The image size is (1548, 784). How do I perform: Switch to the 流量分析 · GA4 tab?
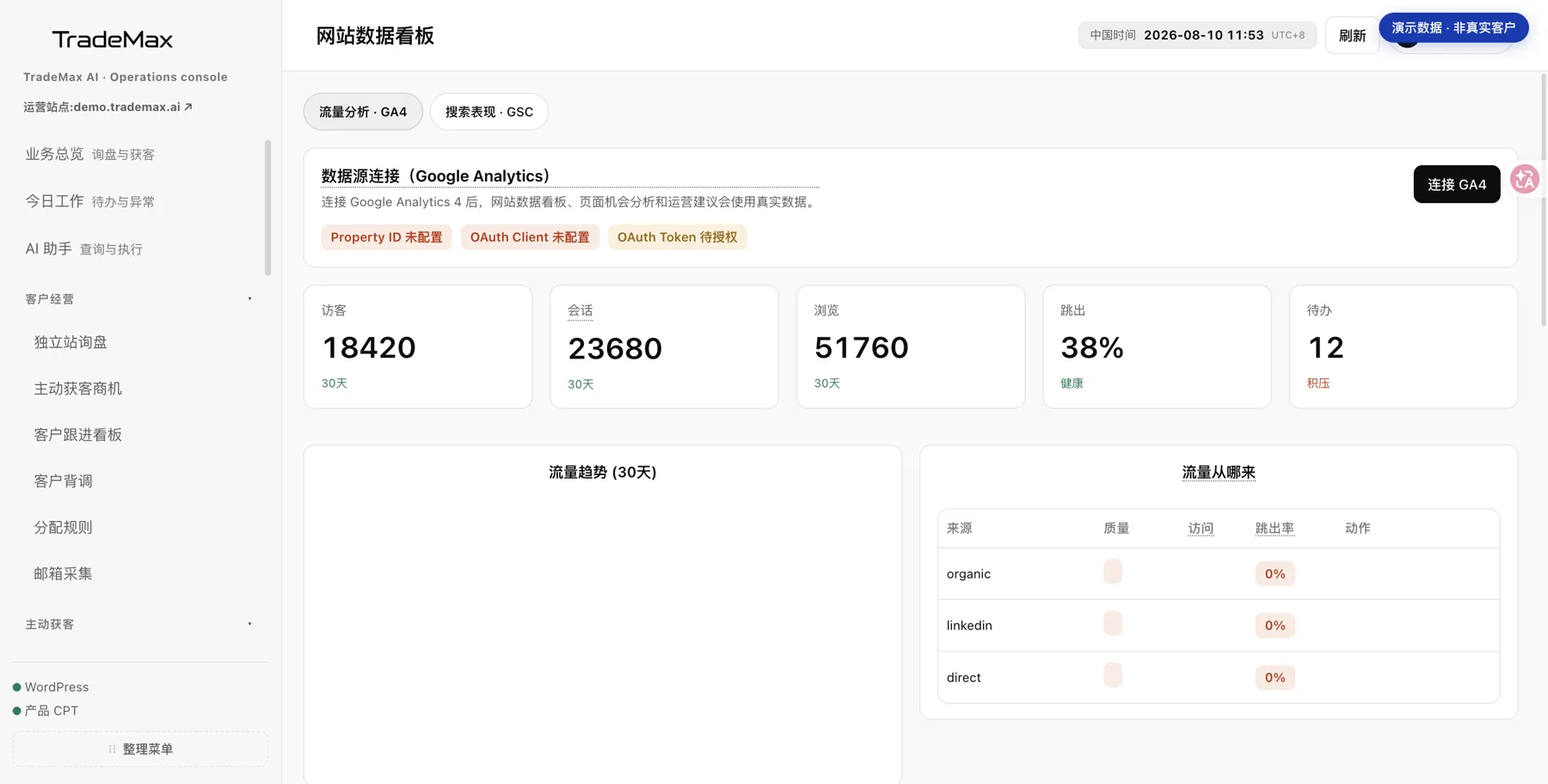(363, 112)
